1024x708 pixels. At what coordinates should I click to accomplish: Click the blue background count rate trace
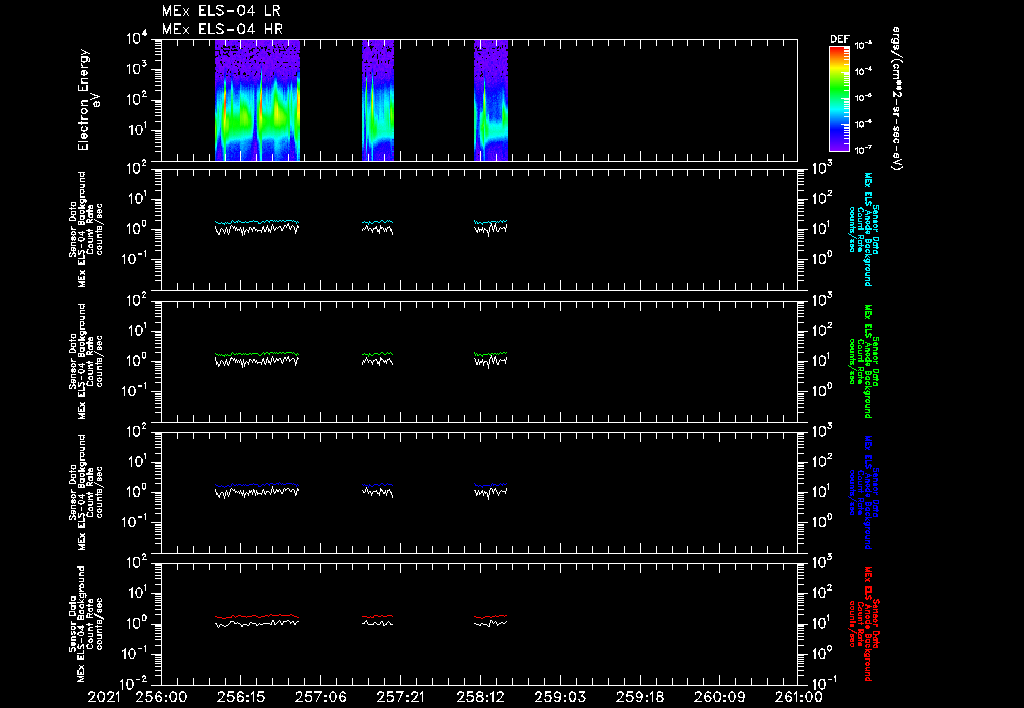[x=257, y=485]
